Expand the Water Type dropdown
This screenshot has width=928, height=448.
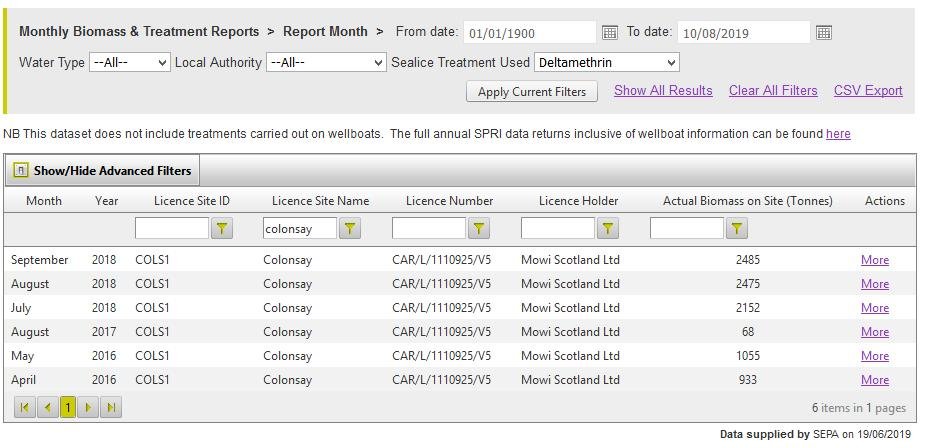click(x=130, y=63)
